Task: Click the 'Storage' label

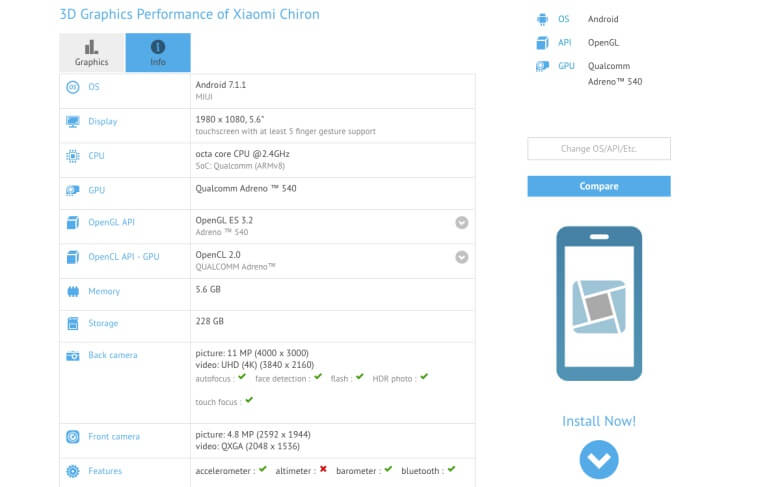Action: point(103,323)
